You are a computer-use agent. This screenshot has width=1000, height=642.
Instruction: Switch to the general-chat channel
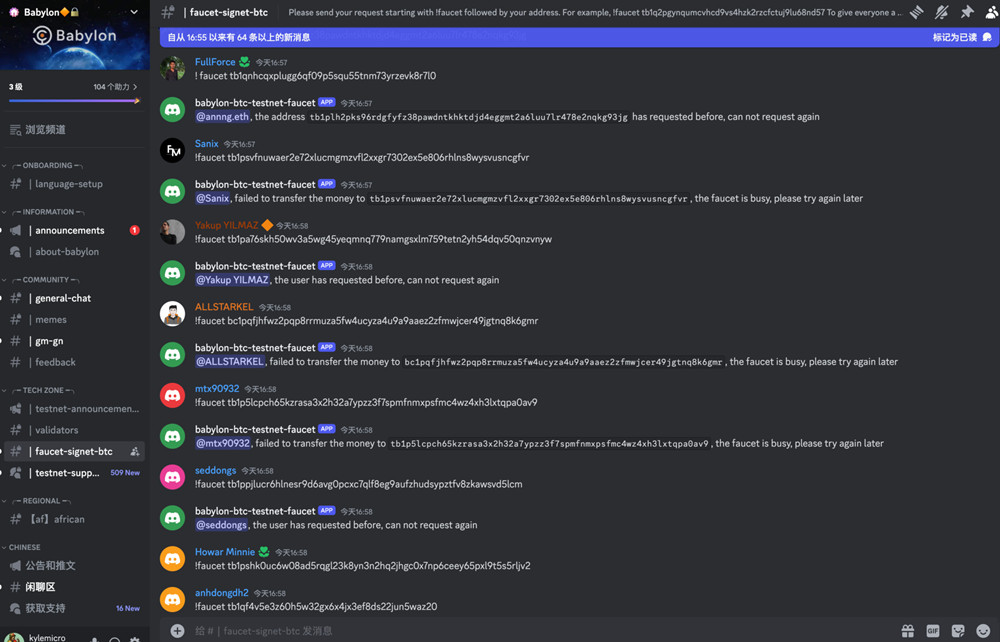[x=62, y=298]
